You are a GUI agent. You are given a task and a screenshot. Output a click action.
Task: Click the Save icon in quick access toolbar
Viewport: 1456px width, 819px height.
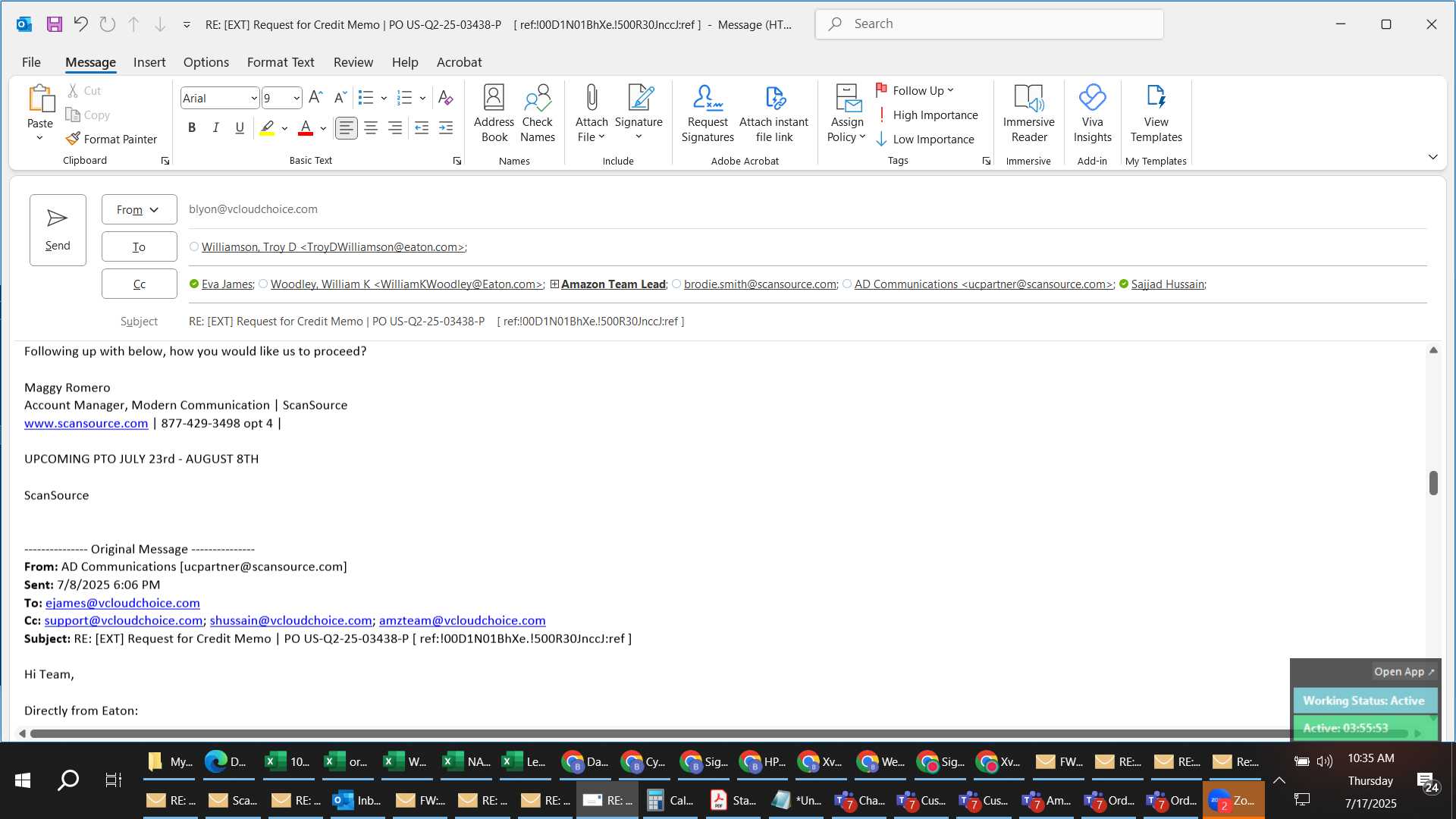pyautogui.click(x=54, y=24)
